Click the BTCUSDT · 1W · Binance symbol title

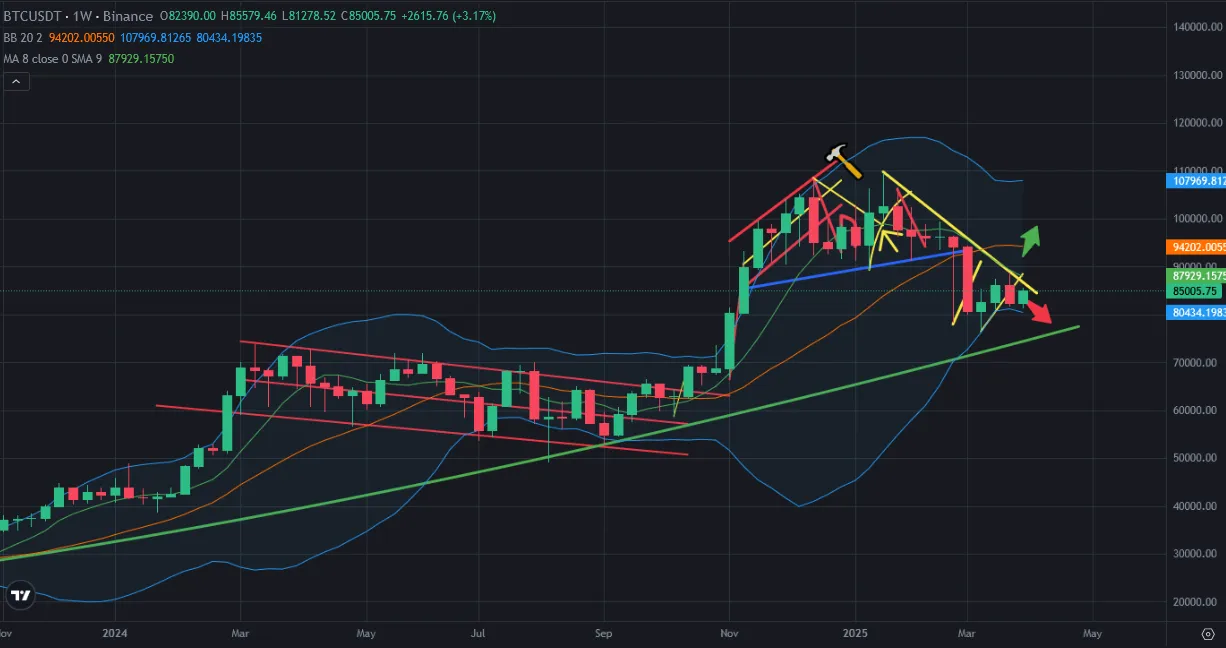(78, 16)
